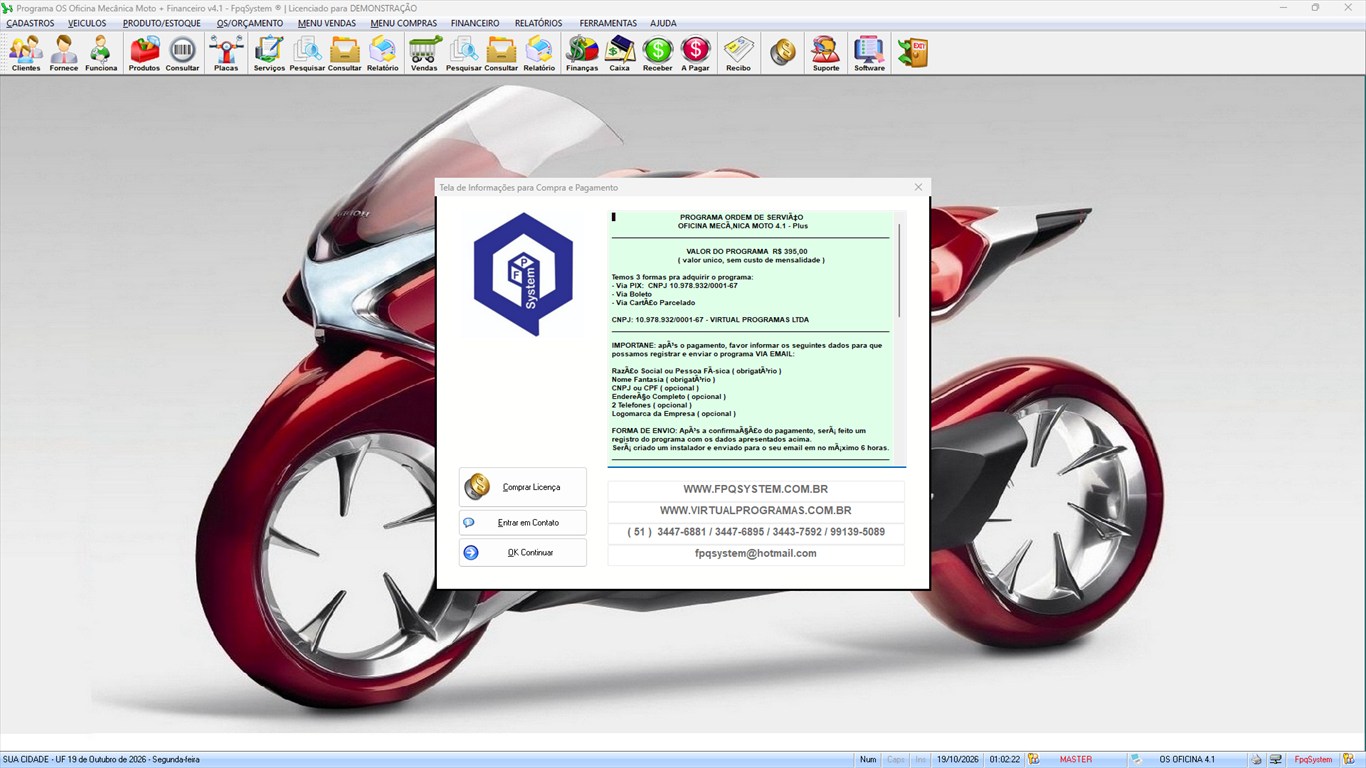Click the network icon in status bar
This screenshot has width=1366, height=768.
tap(1276, 759)
